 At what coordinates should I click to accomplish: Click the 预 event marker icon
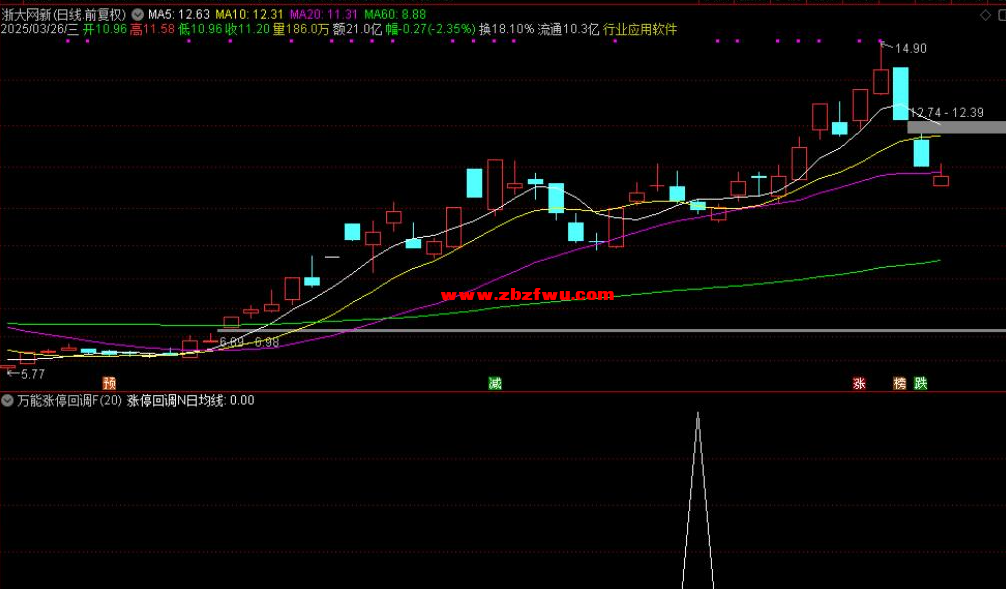(110, 383)
